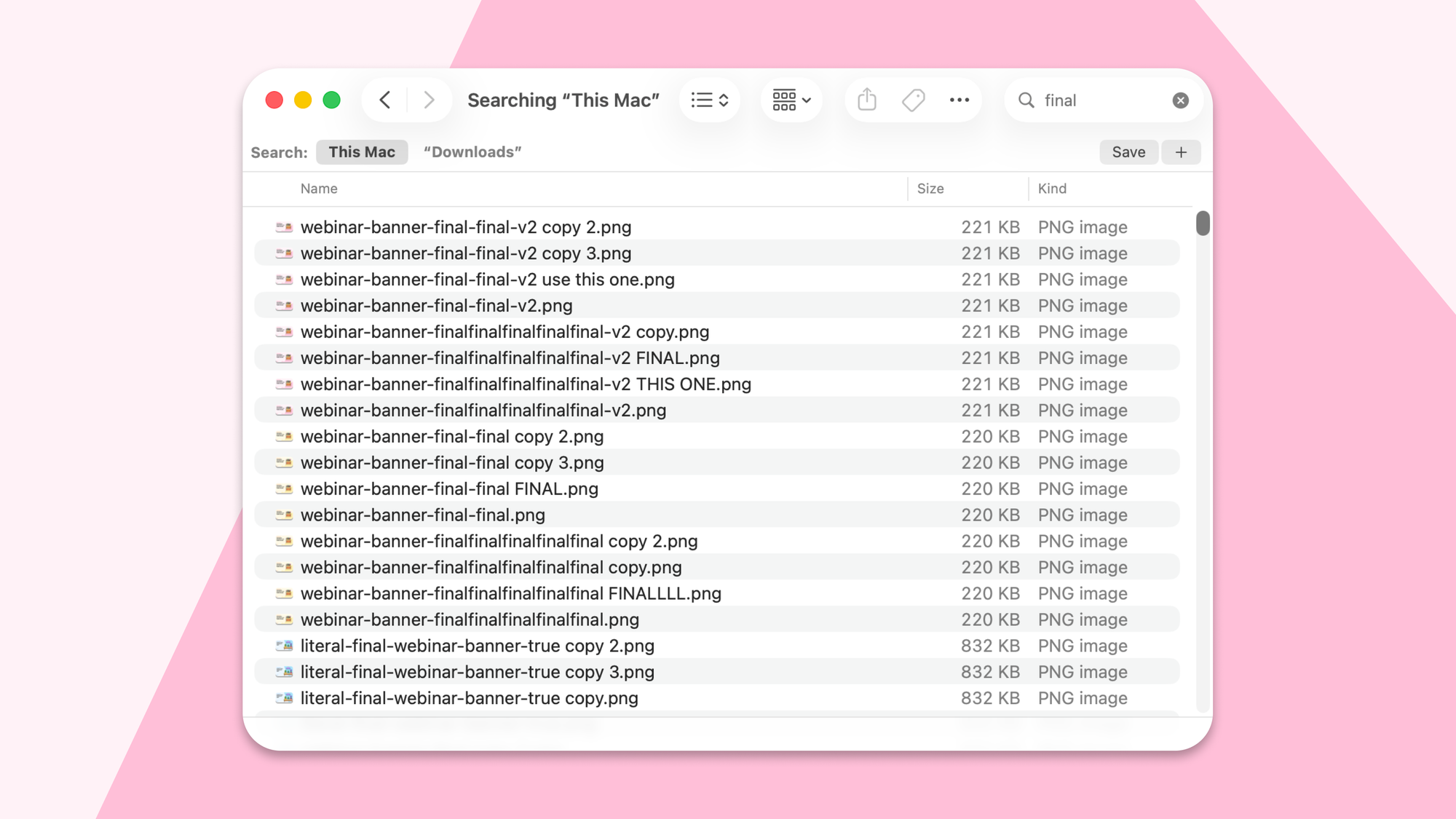Viewport: 1456px width, 819px height.
Task: Switch search scope to Downloads
Action: (x=473, y=151)
